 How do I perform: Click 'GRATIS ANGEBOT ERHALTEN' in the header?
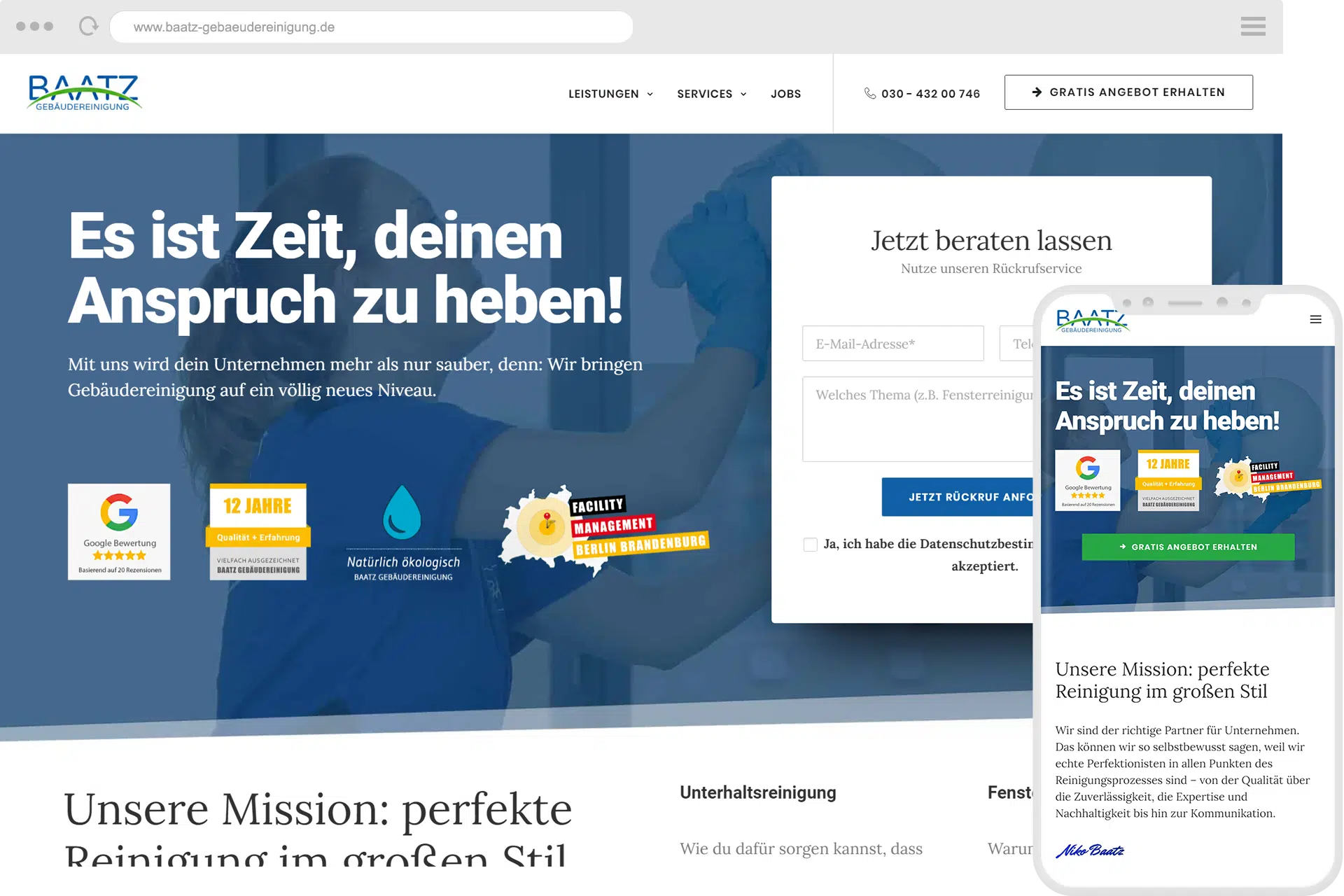click(1128, 92)
